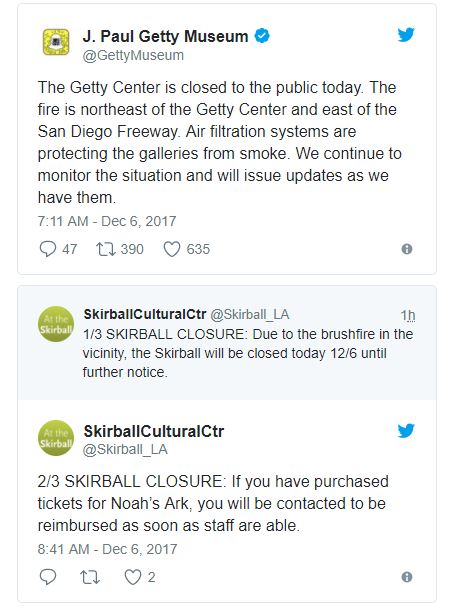Screen dimensions: 458x613
Task: Open info icon on the Skirball tweet
Action: (x=407, y=577)
